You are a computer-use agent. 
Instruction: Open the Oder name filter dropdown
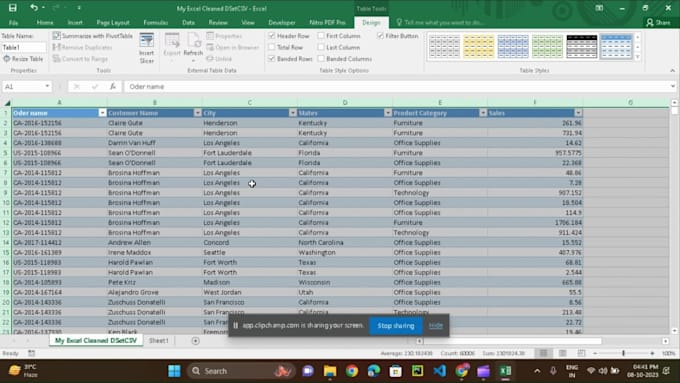click(102, 113)
